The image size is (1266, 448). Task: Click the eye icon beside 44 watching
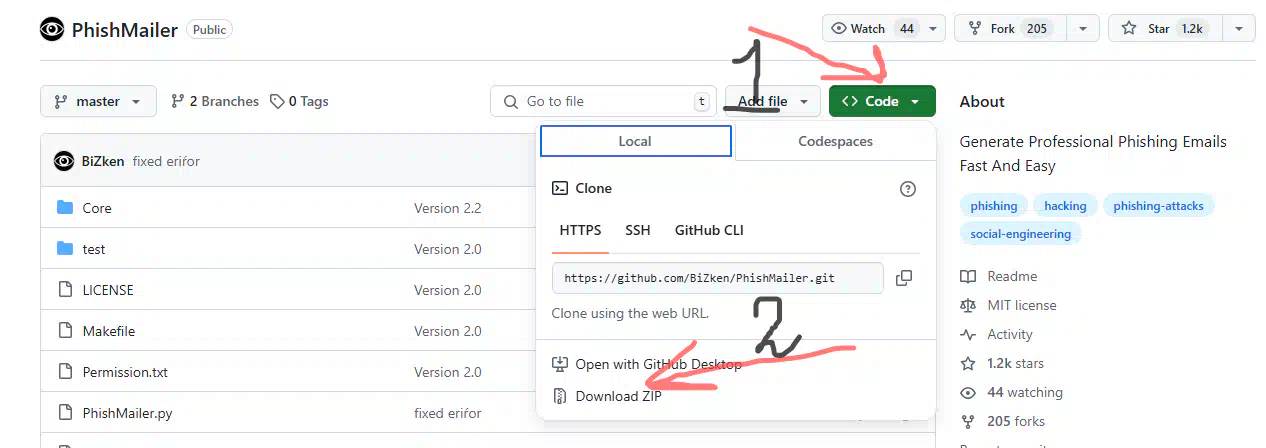coord(968,392)
